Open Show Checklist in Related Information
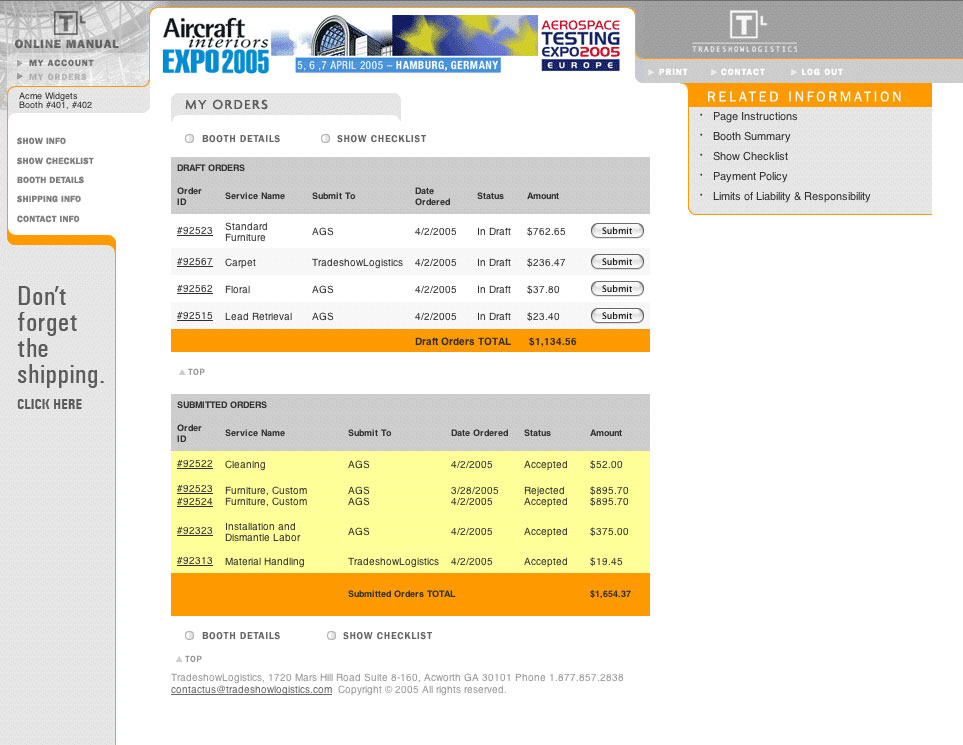 coord(750,157)
